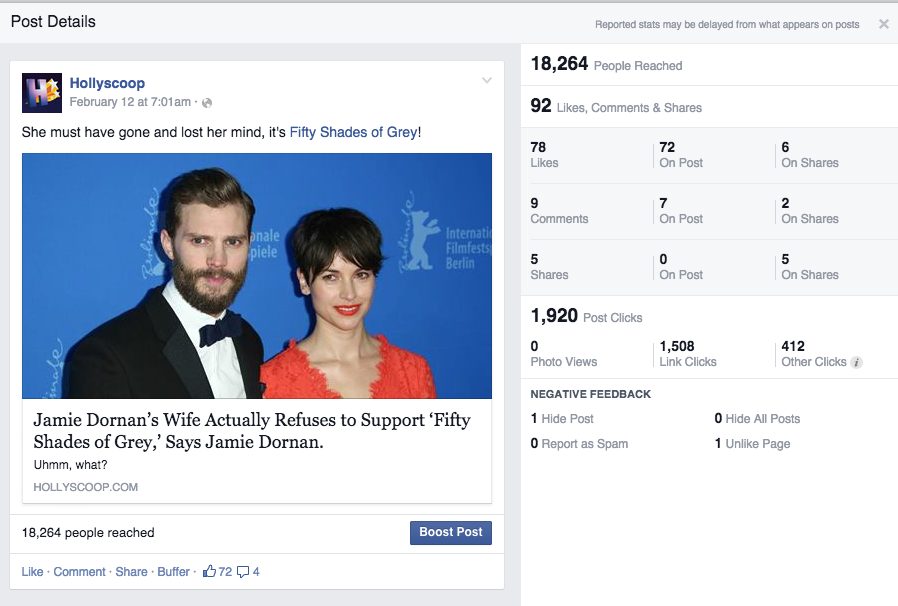
Task: Click the Other Clicks info icon
Action: pyautogui.click(x=856, y=363)
